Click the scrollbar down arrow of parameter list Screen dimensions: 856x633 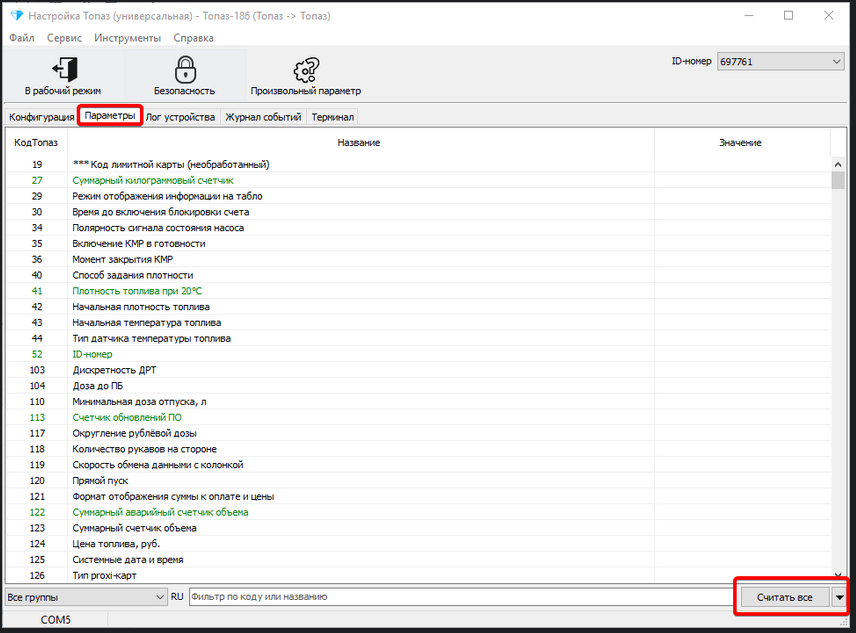pos(838,575)
